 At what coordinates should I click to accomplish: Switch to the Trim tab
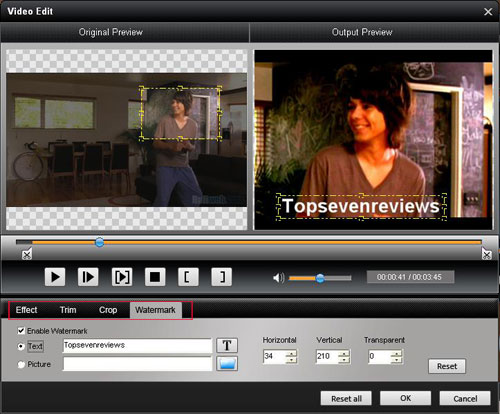point(68,310)
